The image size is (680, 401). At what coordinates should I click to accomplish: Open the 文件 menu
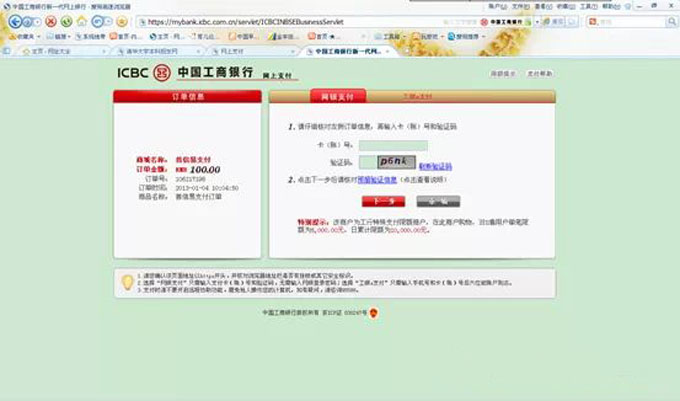pyautogui.click(x=520, y=7)
